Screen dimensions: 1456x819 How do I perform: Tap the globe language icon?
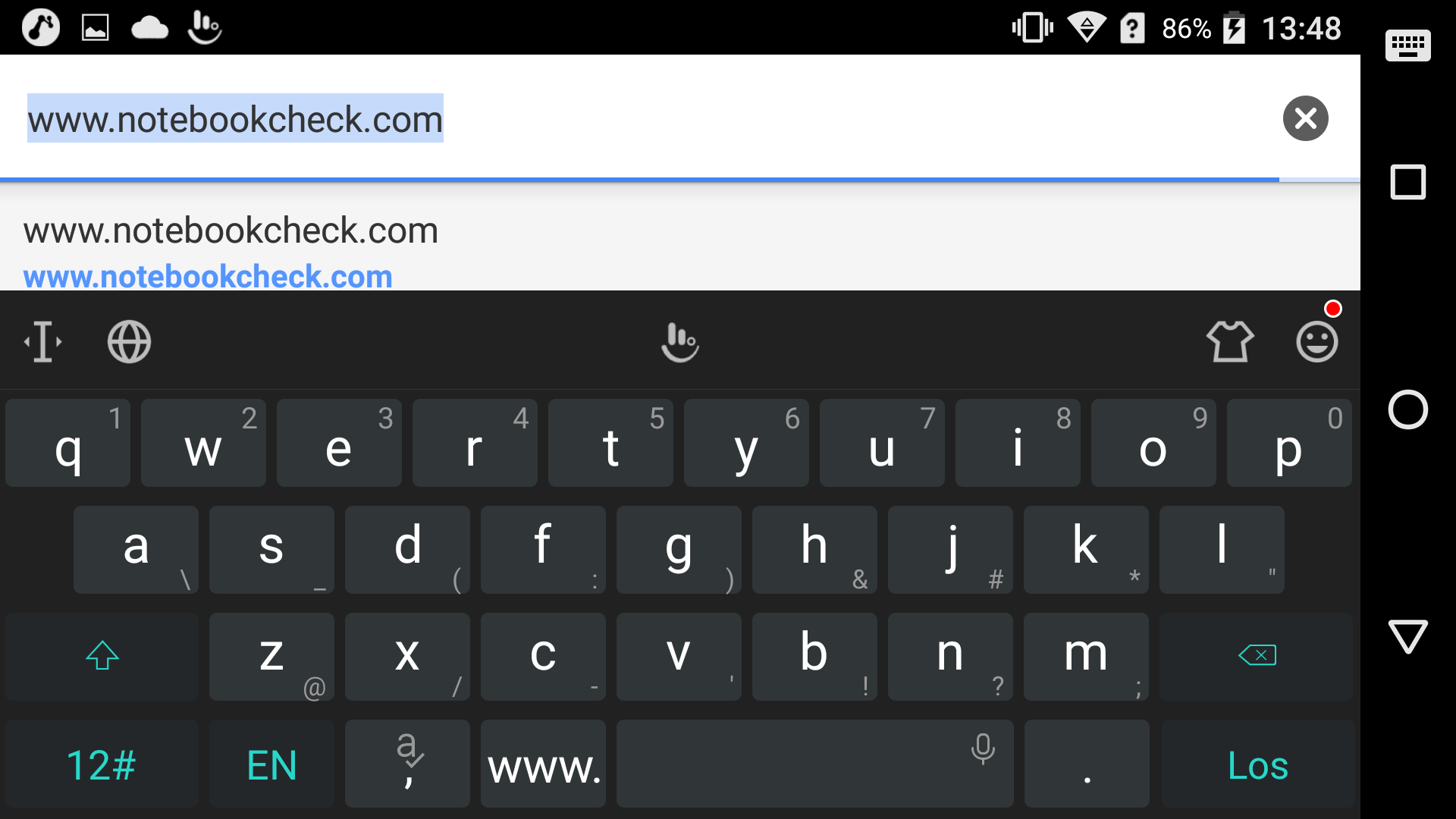[129, 341]
